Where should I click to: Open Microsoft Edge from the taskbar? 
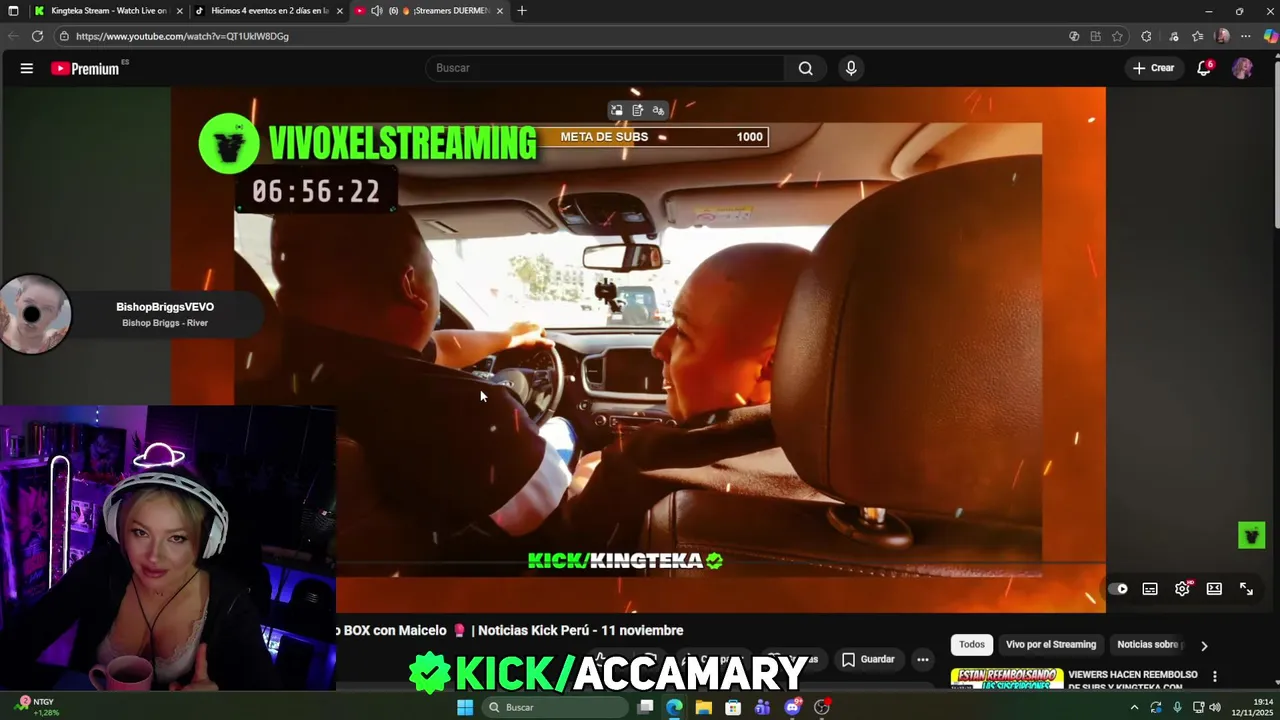674,707
